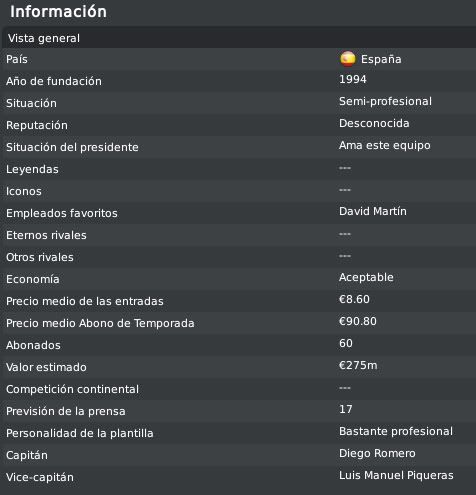The height and width of the screenshot is (495, 476).
Task: Click the Información panel title
Action: pyautogui.click(x=58, y=12)
